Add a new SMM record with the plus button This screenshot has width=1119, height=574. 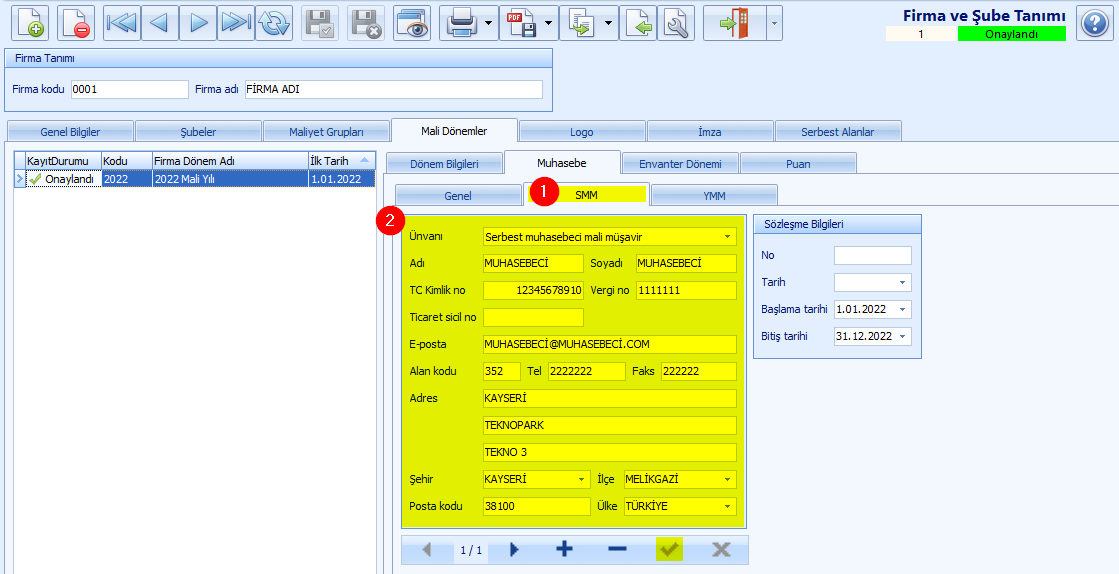(x=564, y=549)
